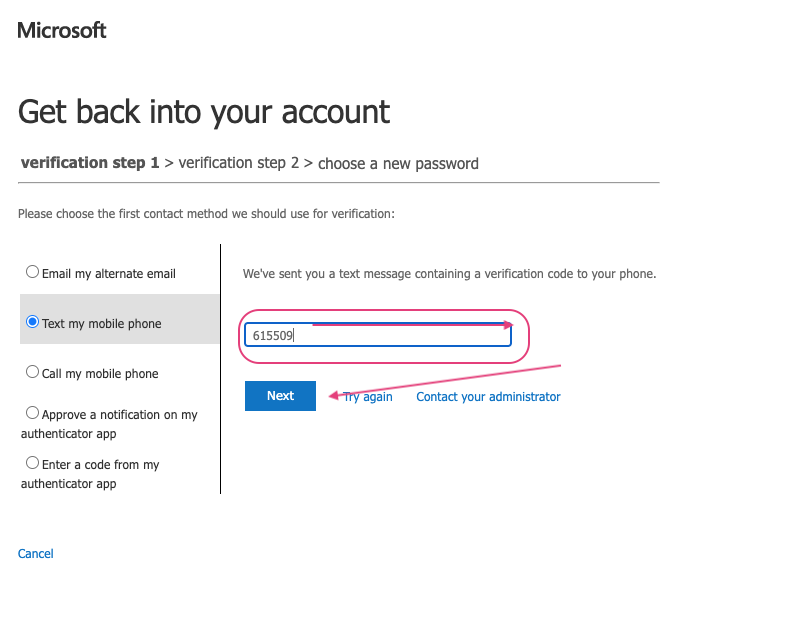This screenshot has width=807, height=630.
Task: Click the Microsoft logo text
Action: (x=62, y=30)
